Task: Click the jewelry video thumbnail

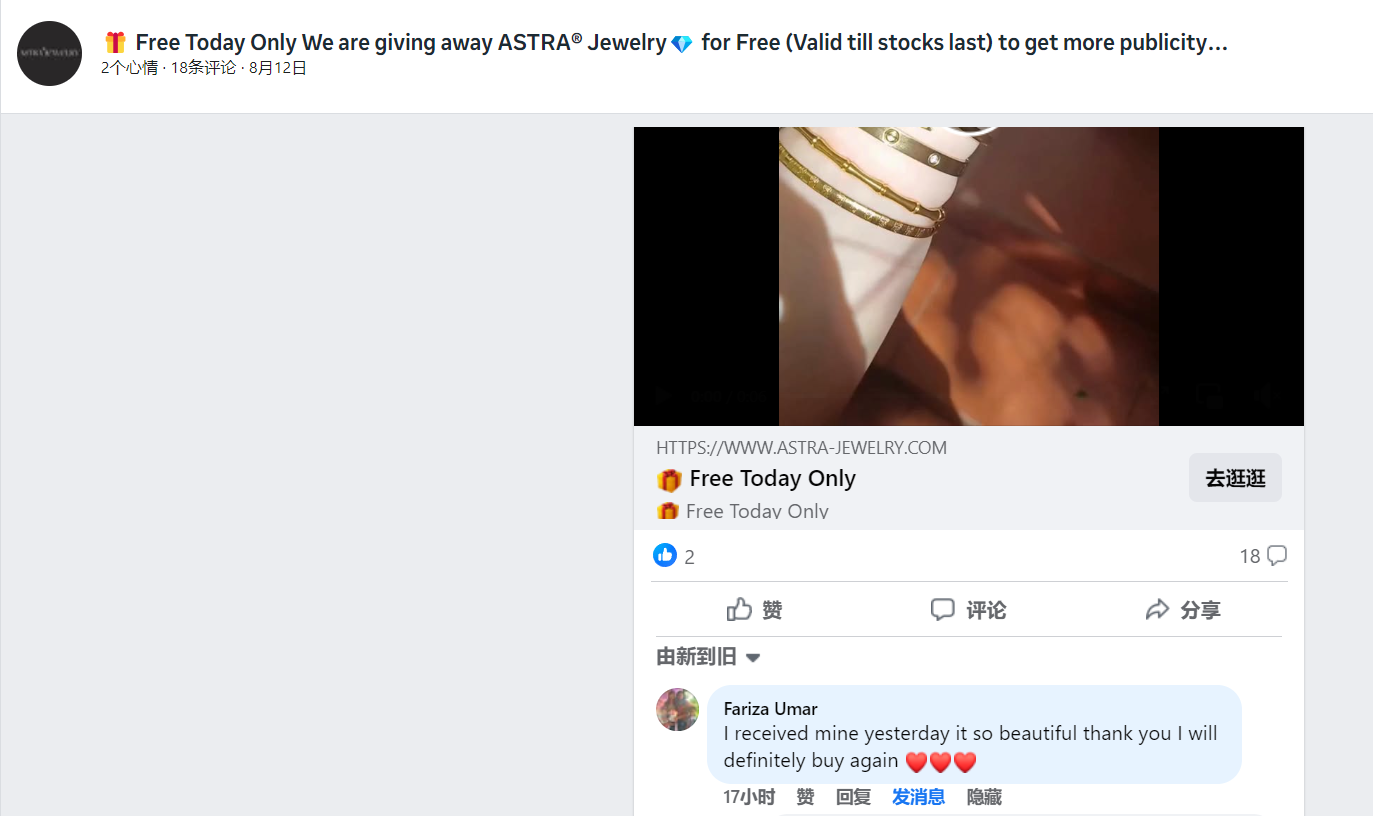Action: click(969, 276)
